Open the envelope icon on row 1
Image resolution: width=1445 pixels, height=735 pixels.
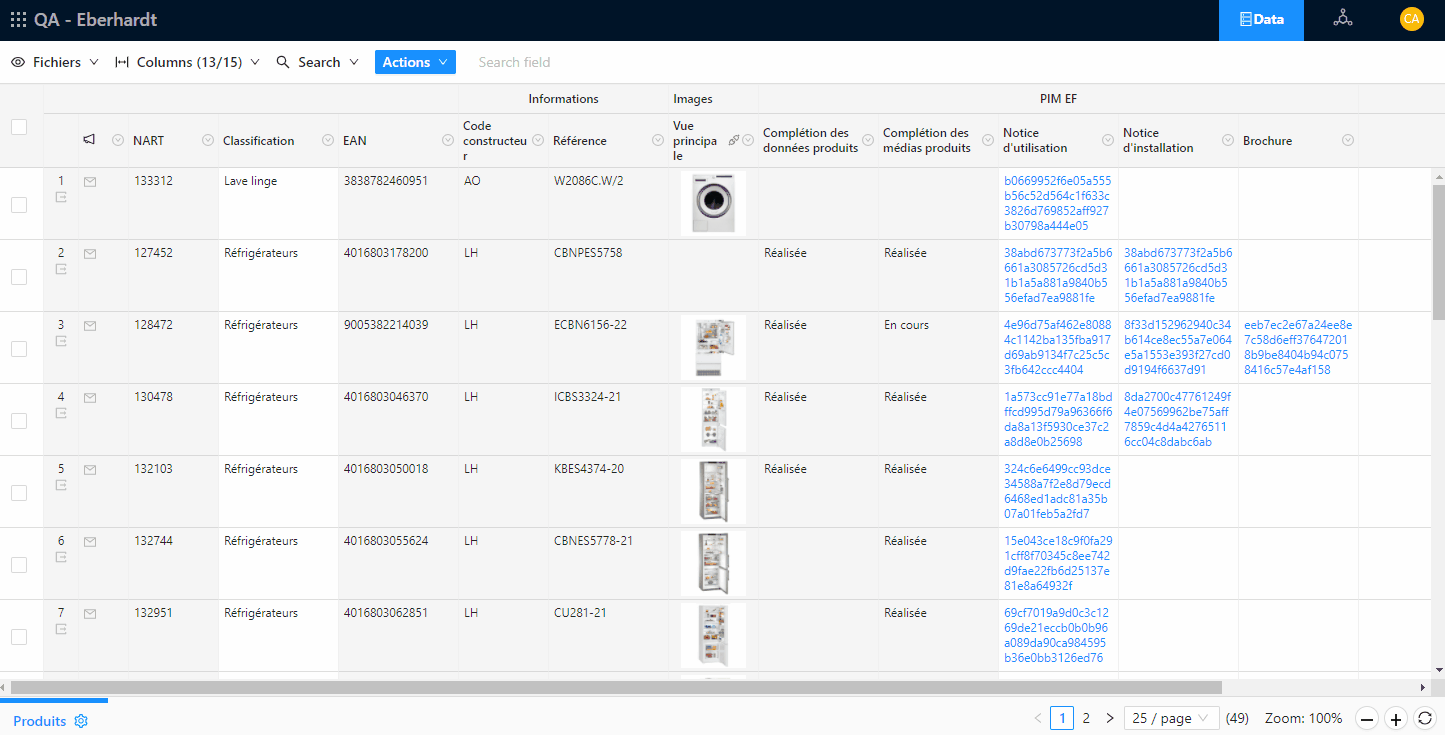(90, 181)
